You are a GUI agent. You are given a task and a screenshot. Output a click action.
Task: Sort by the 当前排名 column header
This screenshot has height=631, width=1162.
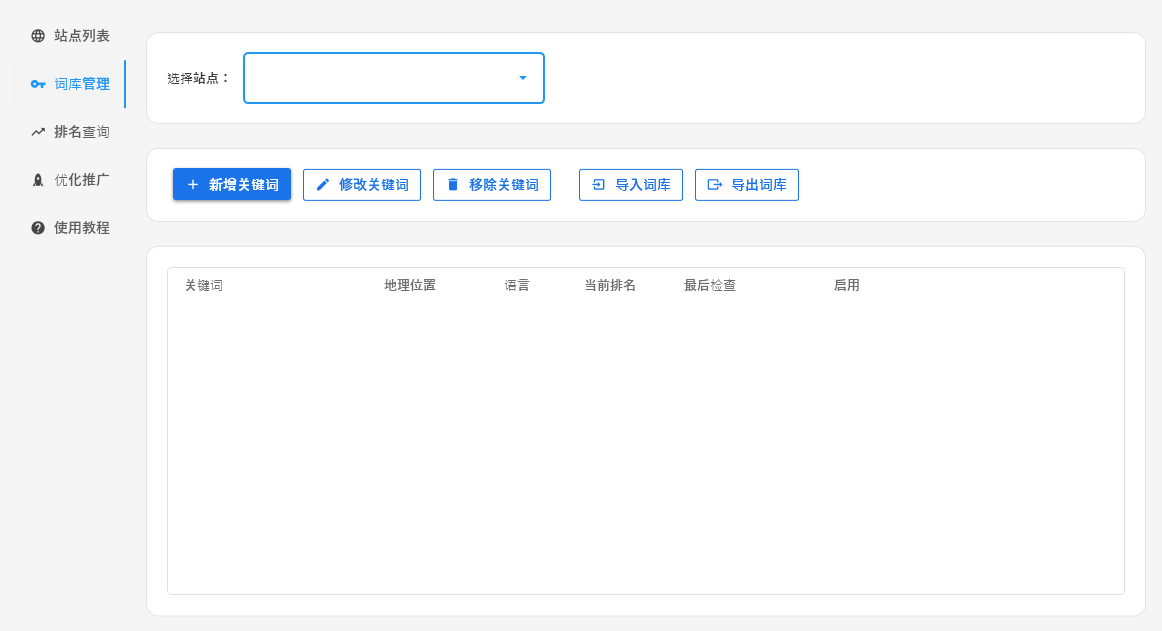pyautogui.click(x=610, y=286)
